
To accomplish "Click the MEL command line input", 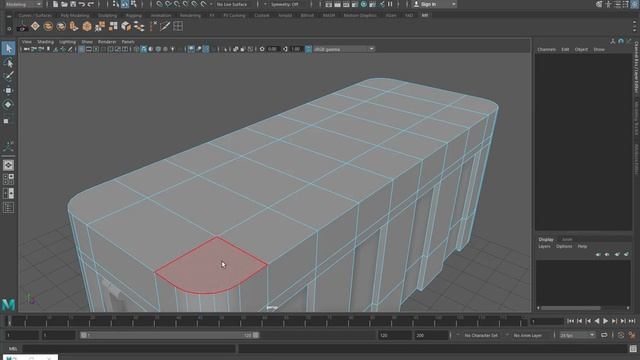I will coord(129,349).
